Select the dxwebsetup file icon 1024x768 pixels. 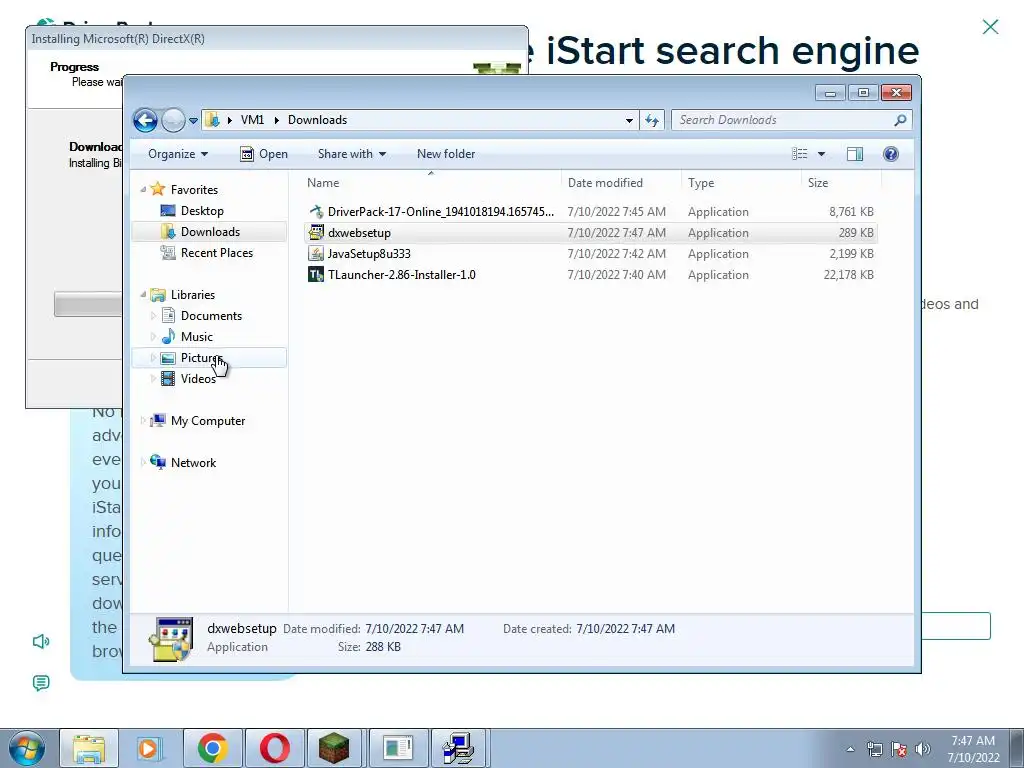(316, 232)
